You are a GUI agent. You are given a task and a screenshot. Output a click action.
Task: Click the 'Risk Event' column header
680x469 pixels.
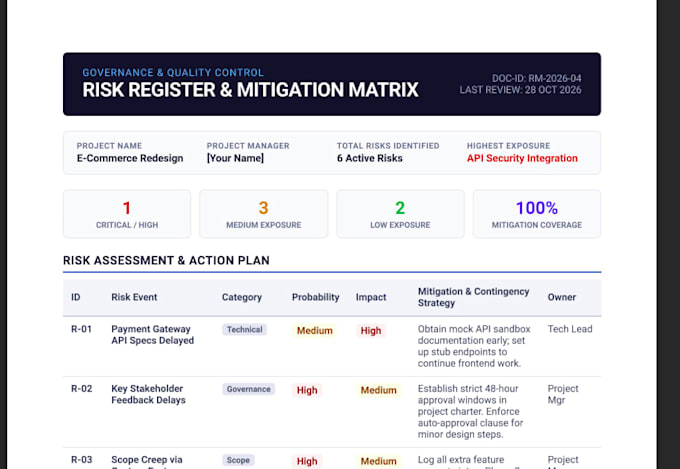coord(134,297)
